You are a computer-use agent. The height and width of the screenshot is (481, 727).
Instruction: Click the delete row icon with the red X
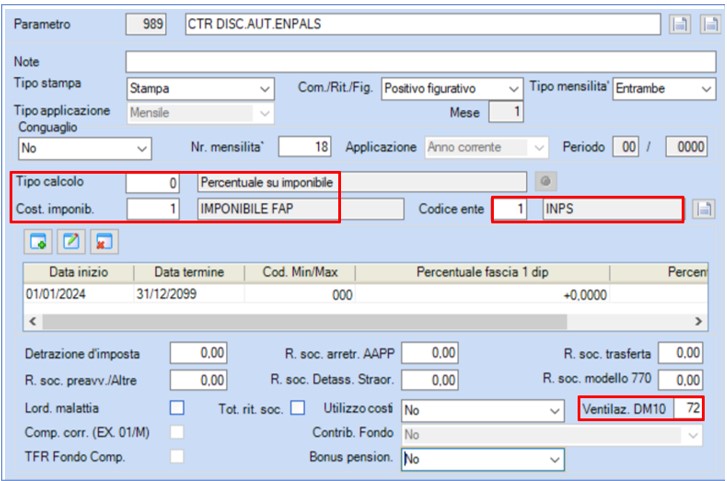104,242
